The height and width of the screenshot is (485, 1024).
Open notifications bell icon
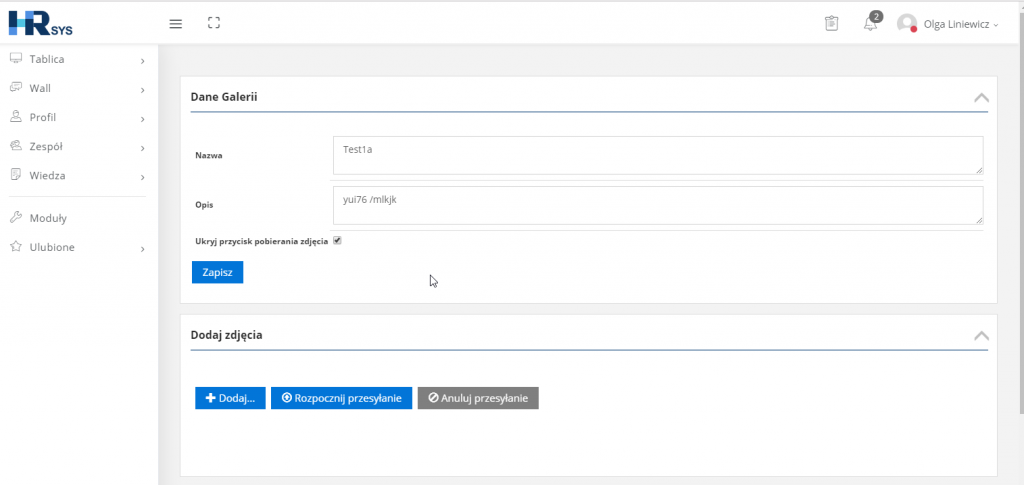[870, 23]
